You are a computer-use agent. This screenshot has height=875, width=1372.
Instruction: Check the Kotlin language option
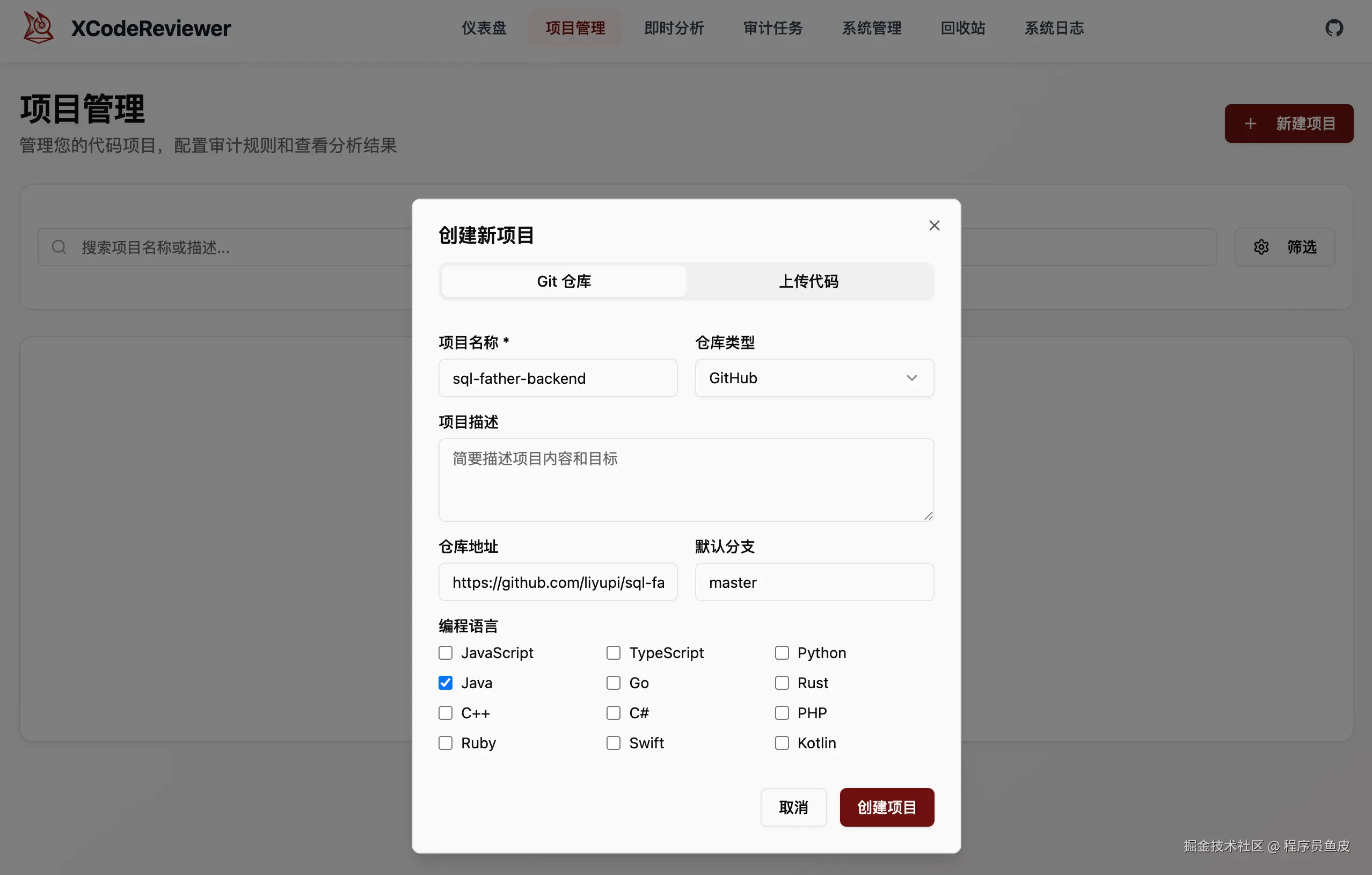click(782, 743)
